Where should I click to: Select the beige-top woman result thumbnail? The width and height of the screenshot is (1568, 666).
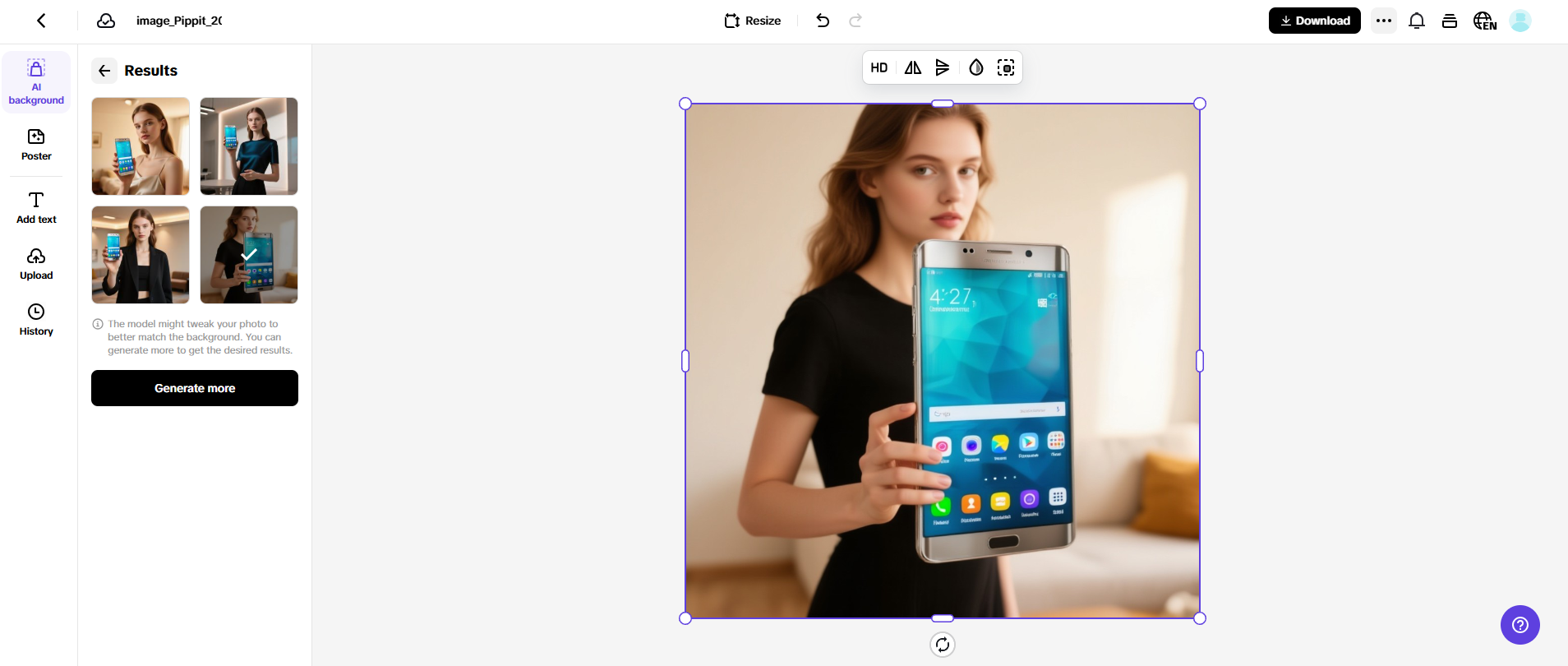pos(141,146)
